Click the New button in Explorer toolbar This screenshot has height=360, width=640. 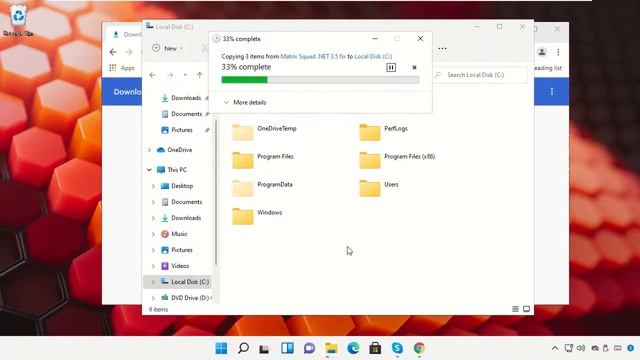[x=167, y=48]
